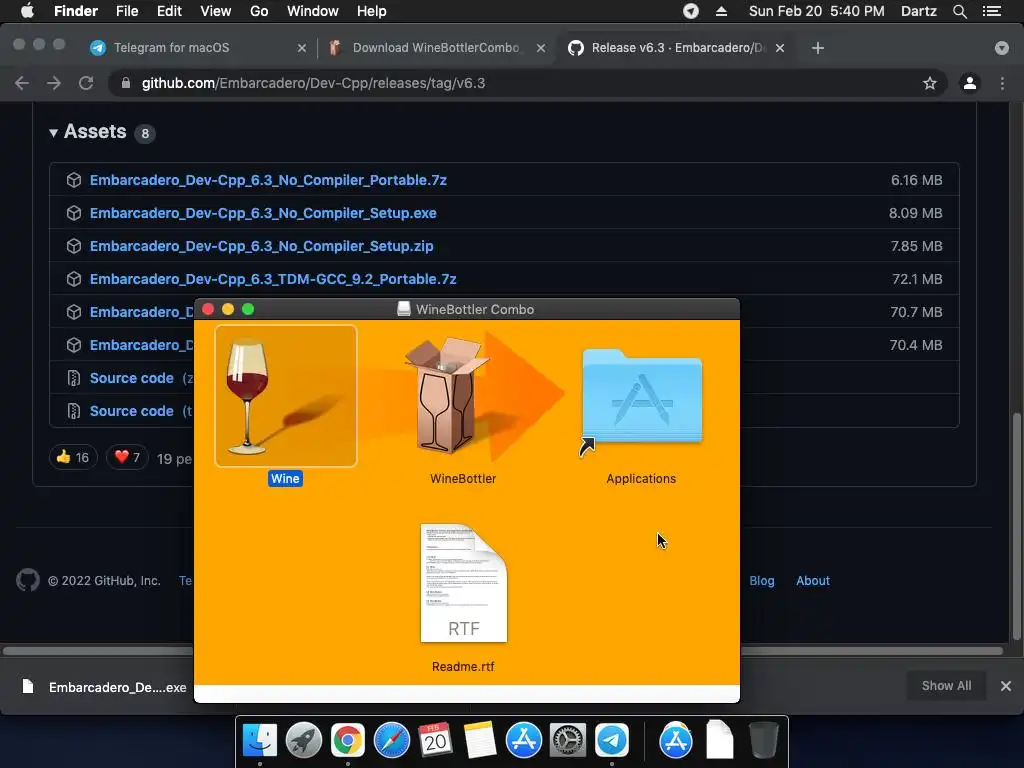This screenshot has width=1024, height=768.
Task: Close the Telegram for macOS tab
Action: click(302, 48)
